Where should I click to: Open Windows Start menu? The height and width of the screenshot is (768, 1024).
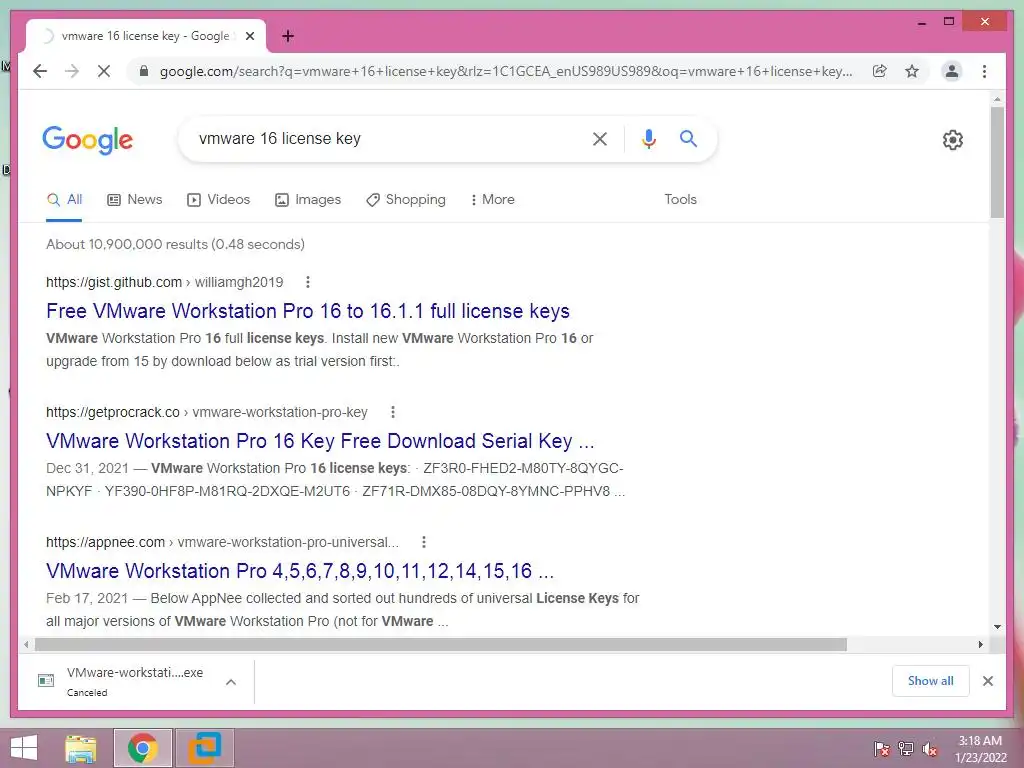click(x=24, y=748)
